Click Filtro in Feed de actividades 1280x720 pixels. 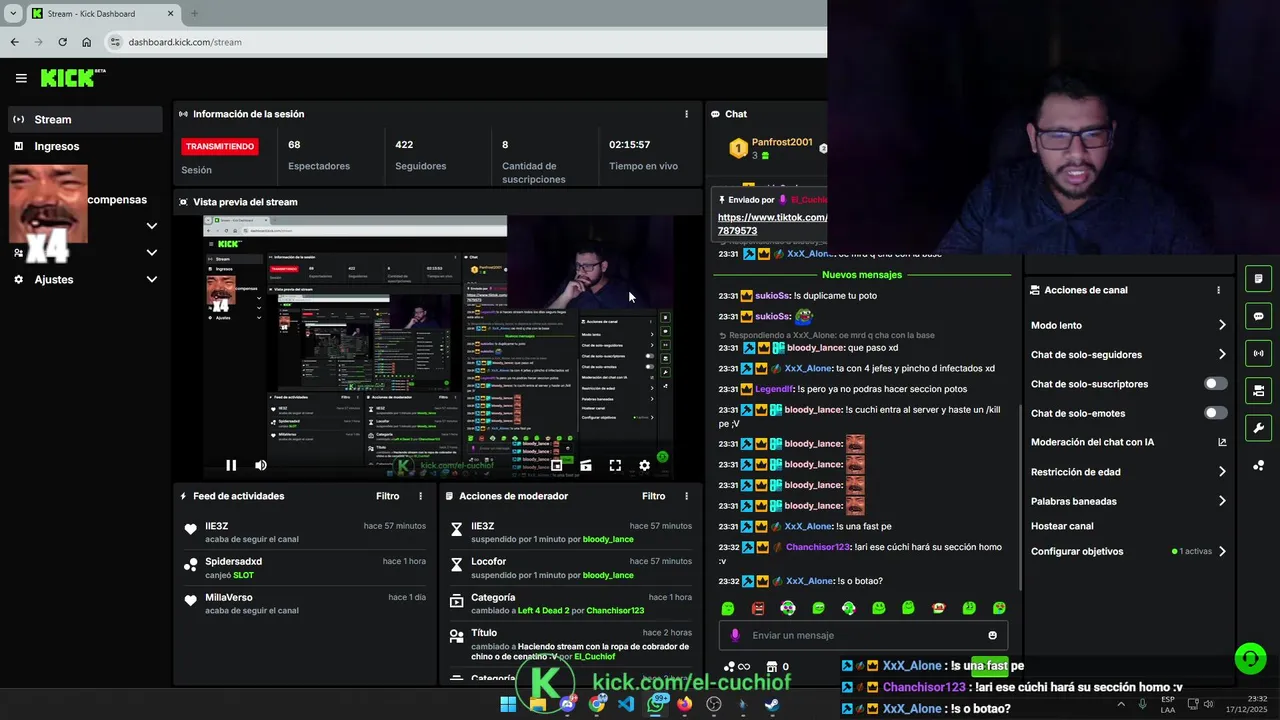(x=387, y=496)
